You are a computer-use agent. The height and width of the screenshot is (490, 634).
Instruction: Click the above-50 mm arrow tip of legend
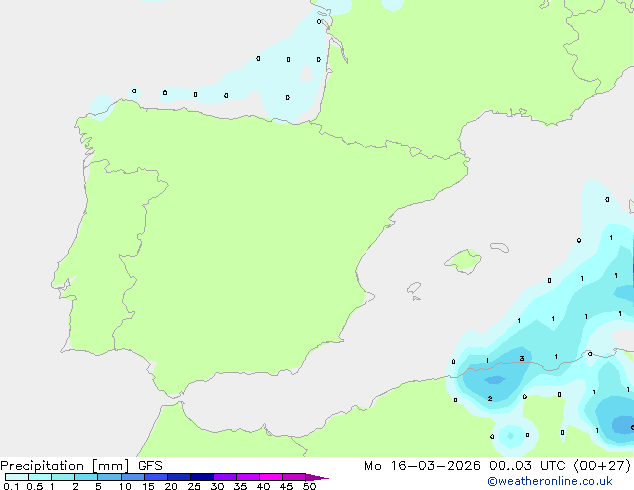tap(317, 477)
